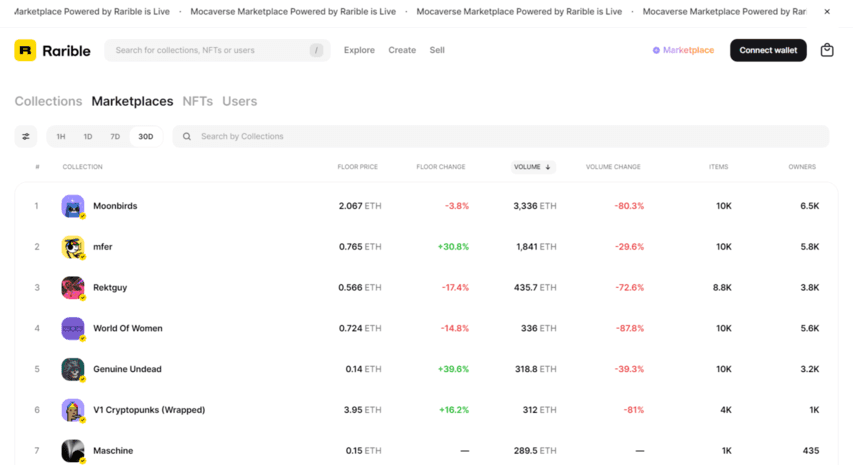This screenshot has width=853, height=465.
Task: Click the World Of Women avatar
Action: pyautogui.click(x=73, y=328)
